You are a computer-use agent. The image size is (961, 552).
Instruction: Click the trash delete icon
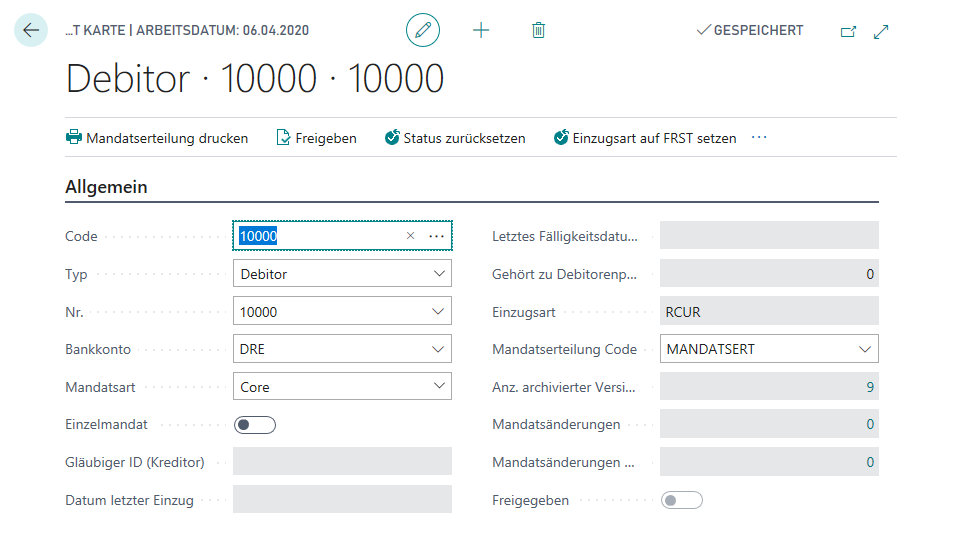click(x=539, y=30)
